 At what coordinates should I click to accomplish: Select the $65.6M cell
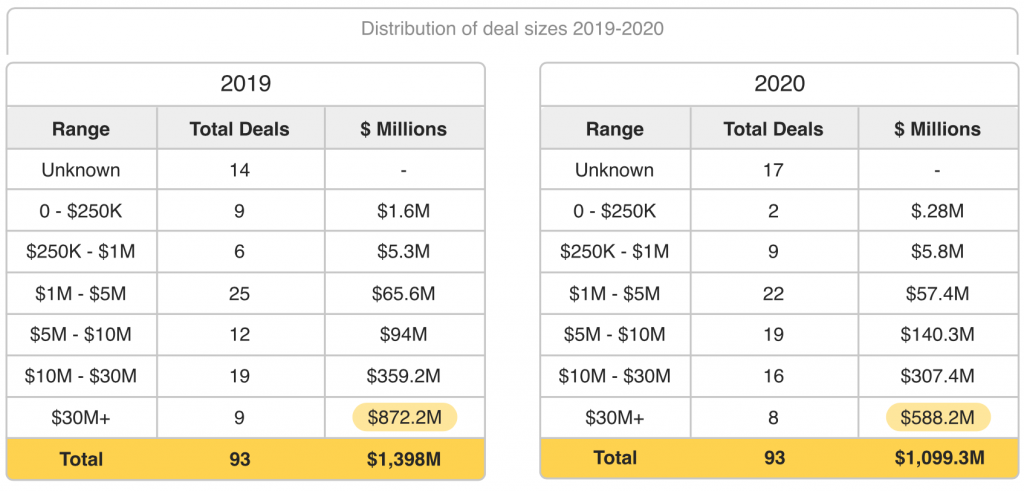click(404, 294)
